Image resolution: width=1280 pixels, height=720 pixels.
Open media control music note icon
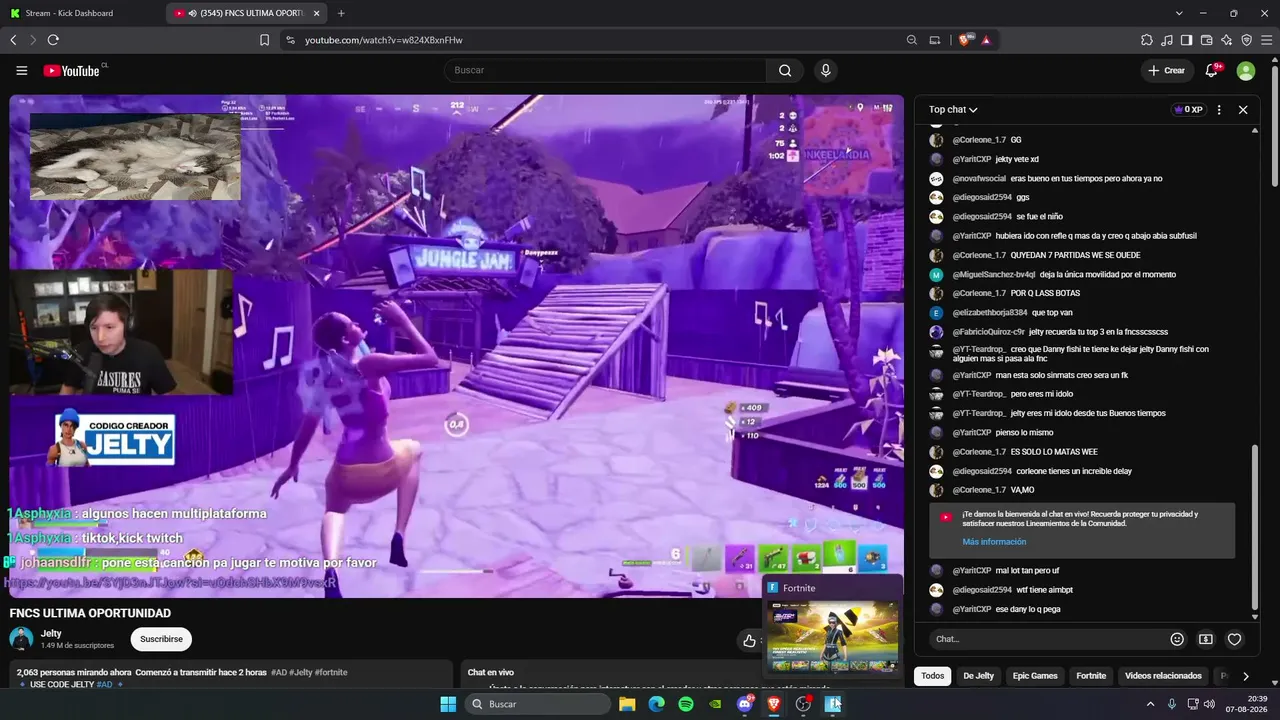pyautogui.click(x=1166, y=40)
